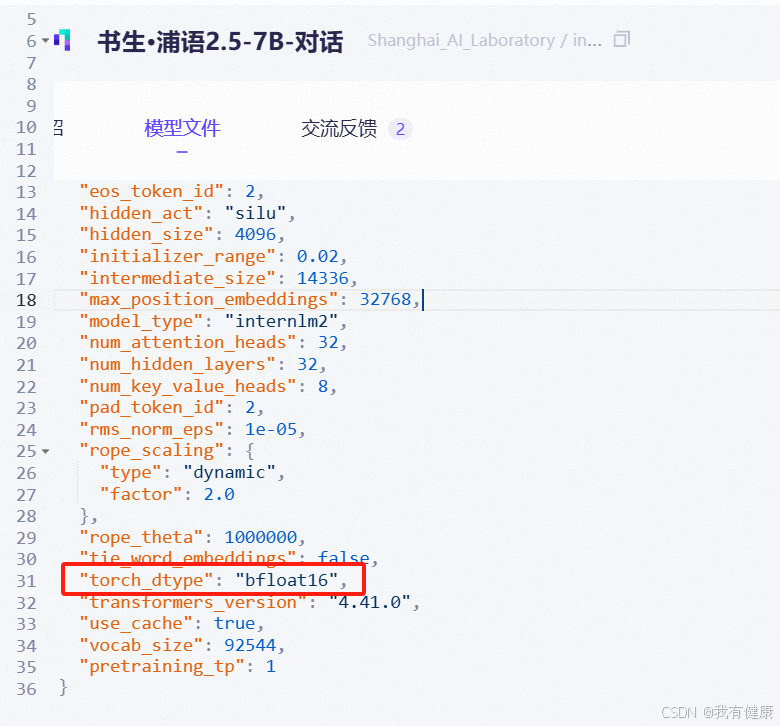Click the "internlm2" model_type value
The image size is (780, 726).
pyautogui.click(x=281, y=321)
